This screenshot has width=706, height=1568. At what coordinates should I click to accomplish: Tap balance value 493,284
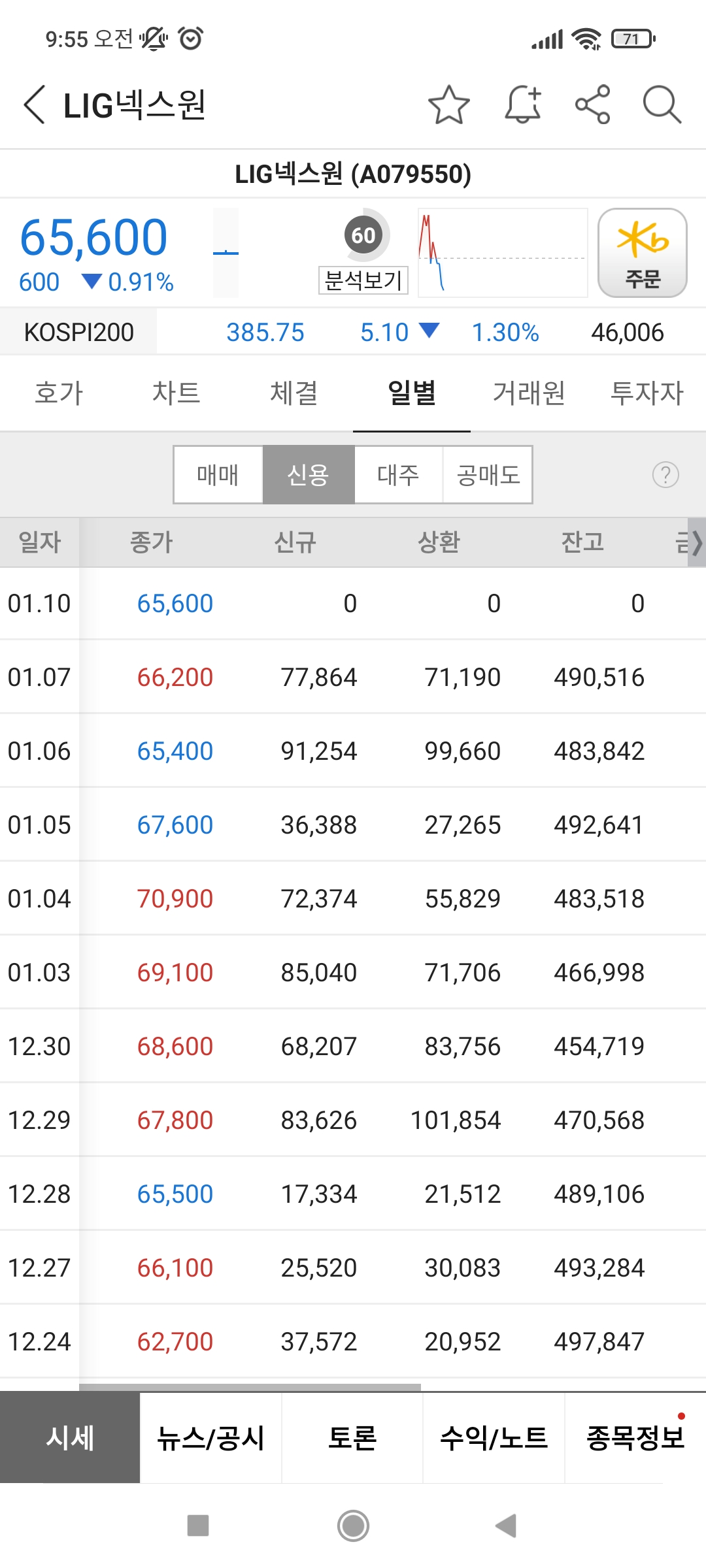[x=599, y=1267]
